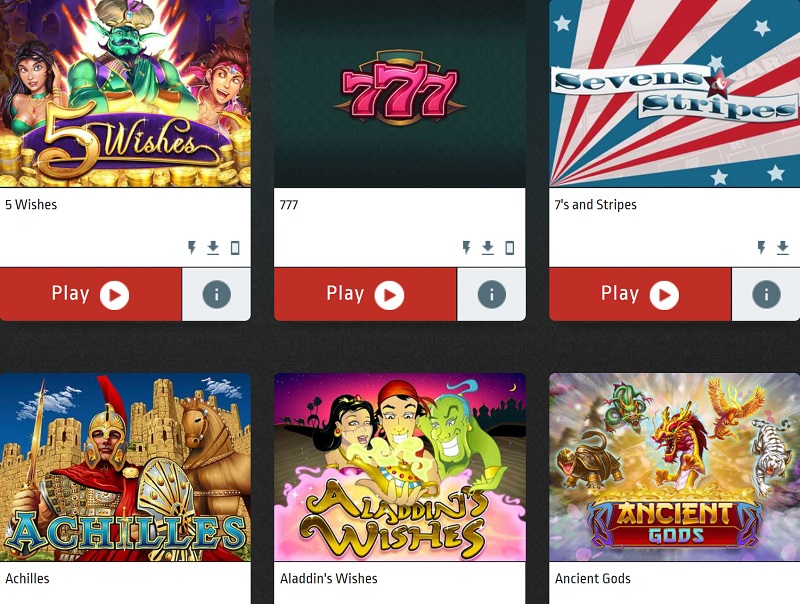Open the info button for 777
The image size is (800, 604).
click(491, 294)
